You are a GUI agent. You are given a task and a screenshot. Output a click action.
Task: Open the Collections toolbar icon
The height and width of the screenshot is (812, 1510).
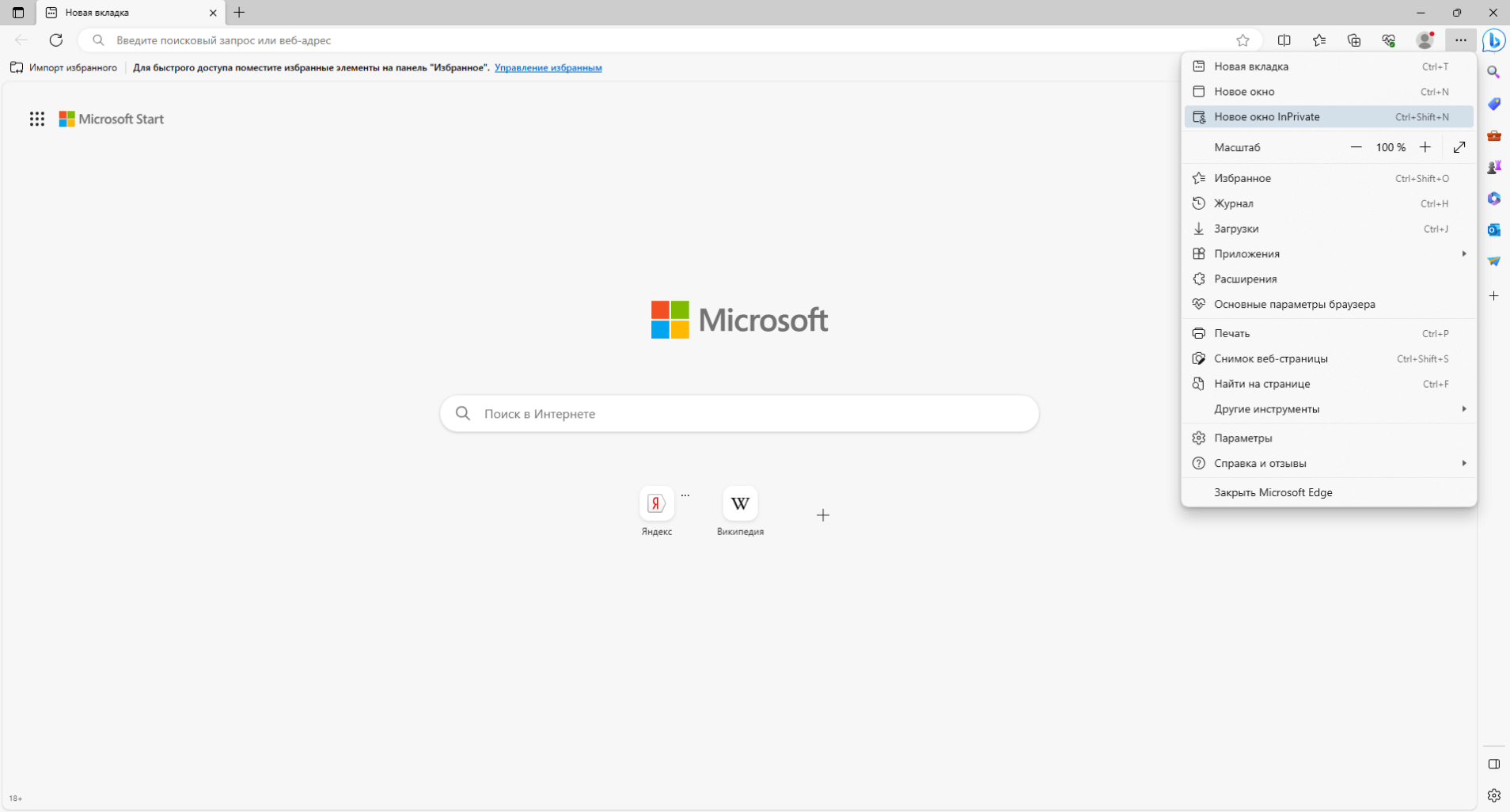coord(1354,40)
